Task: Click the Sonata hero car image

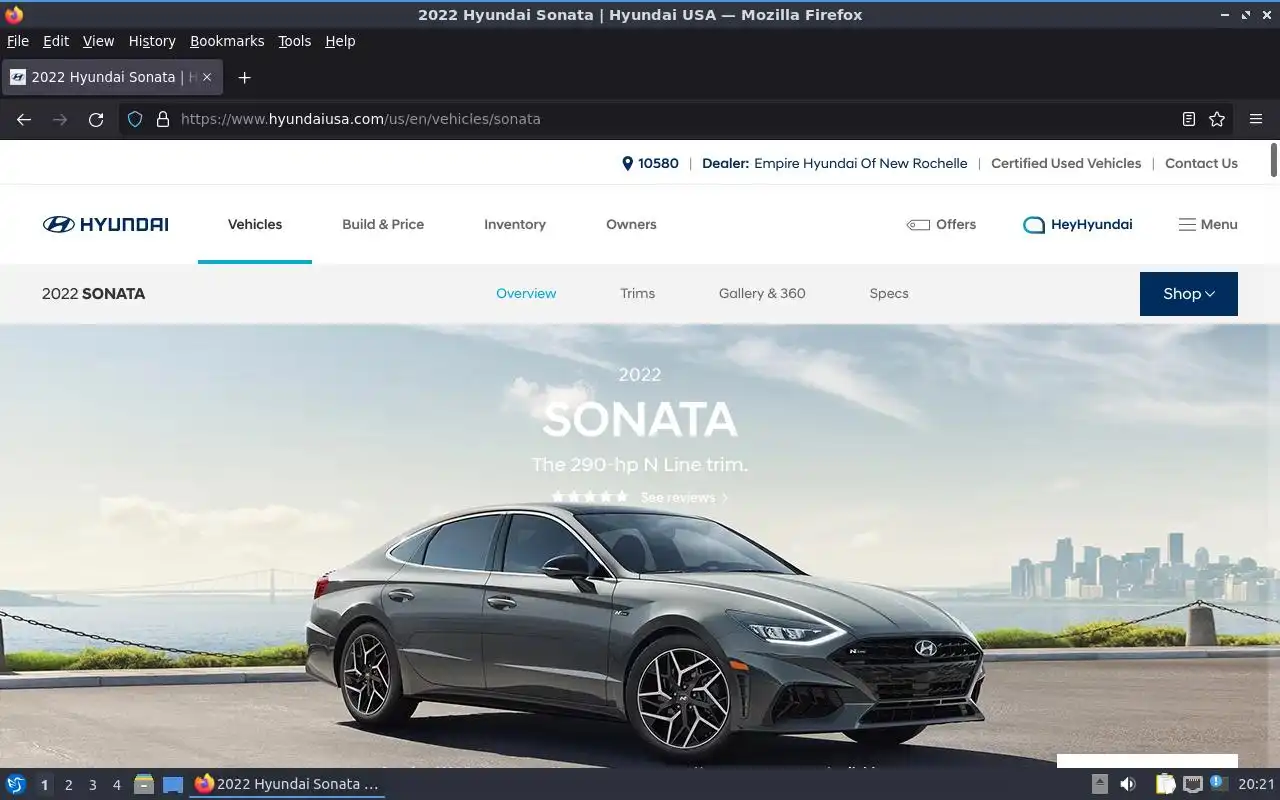Action: [645, 630]
